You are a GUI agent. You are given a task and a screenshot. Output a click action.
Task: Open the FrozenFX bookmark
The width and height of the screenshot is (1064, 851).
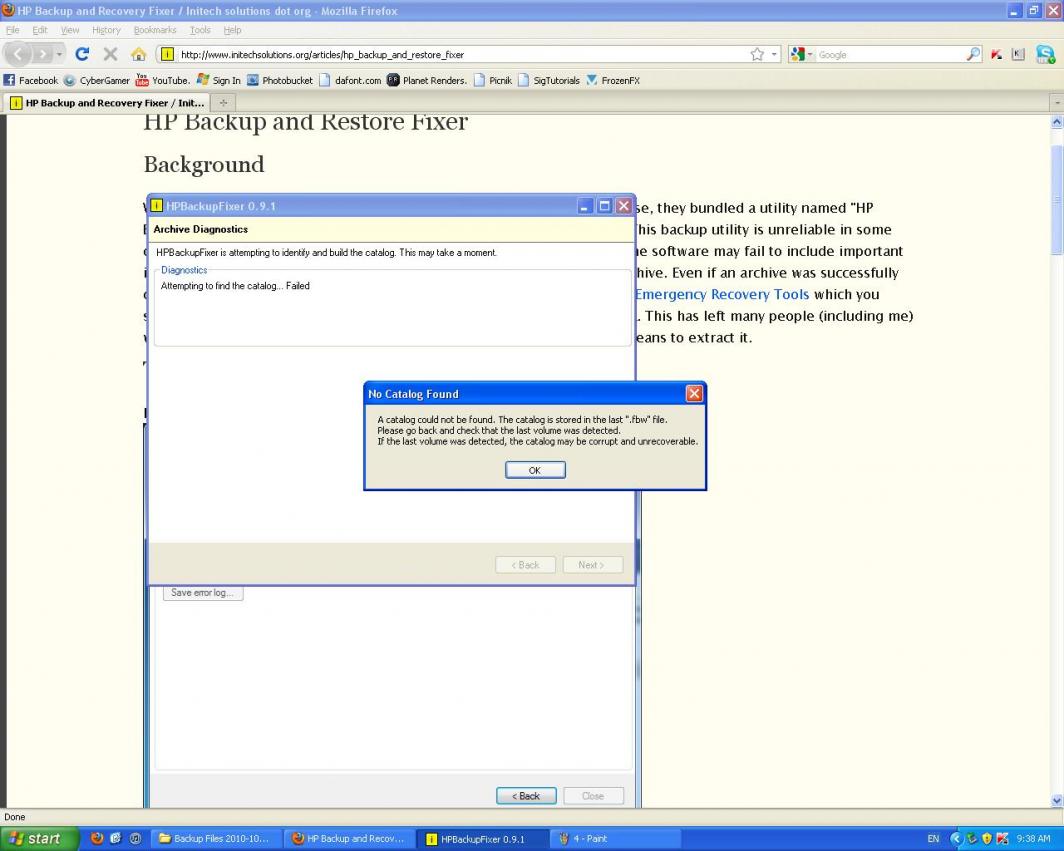point(613,80)
